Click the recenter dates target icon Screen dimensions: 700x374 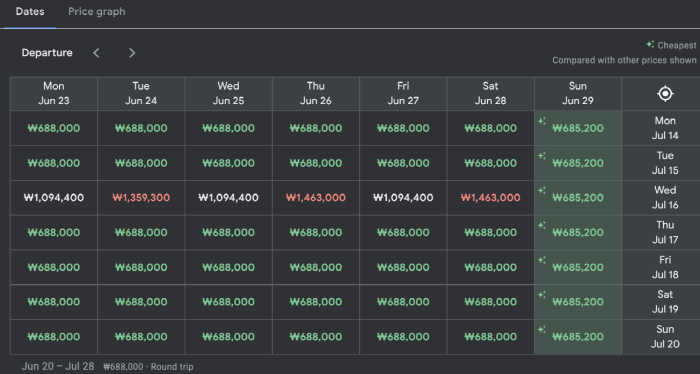665,94
